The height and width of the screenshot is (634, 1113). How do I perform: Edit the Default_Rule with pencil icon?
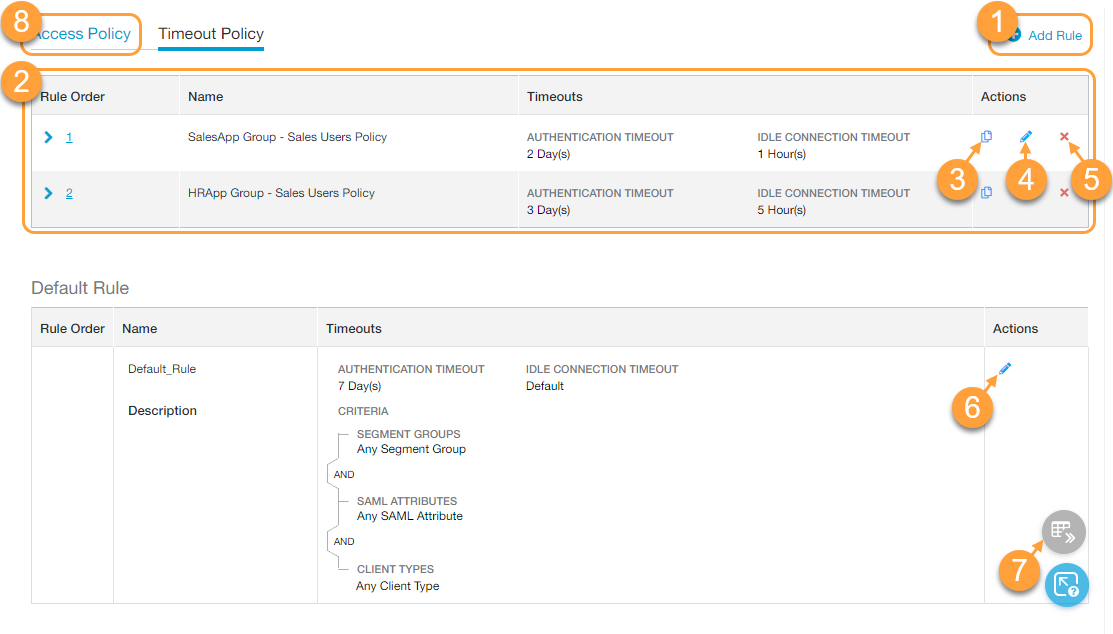[1004, 368]
